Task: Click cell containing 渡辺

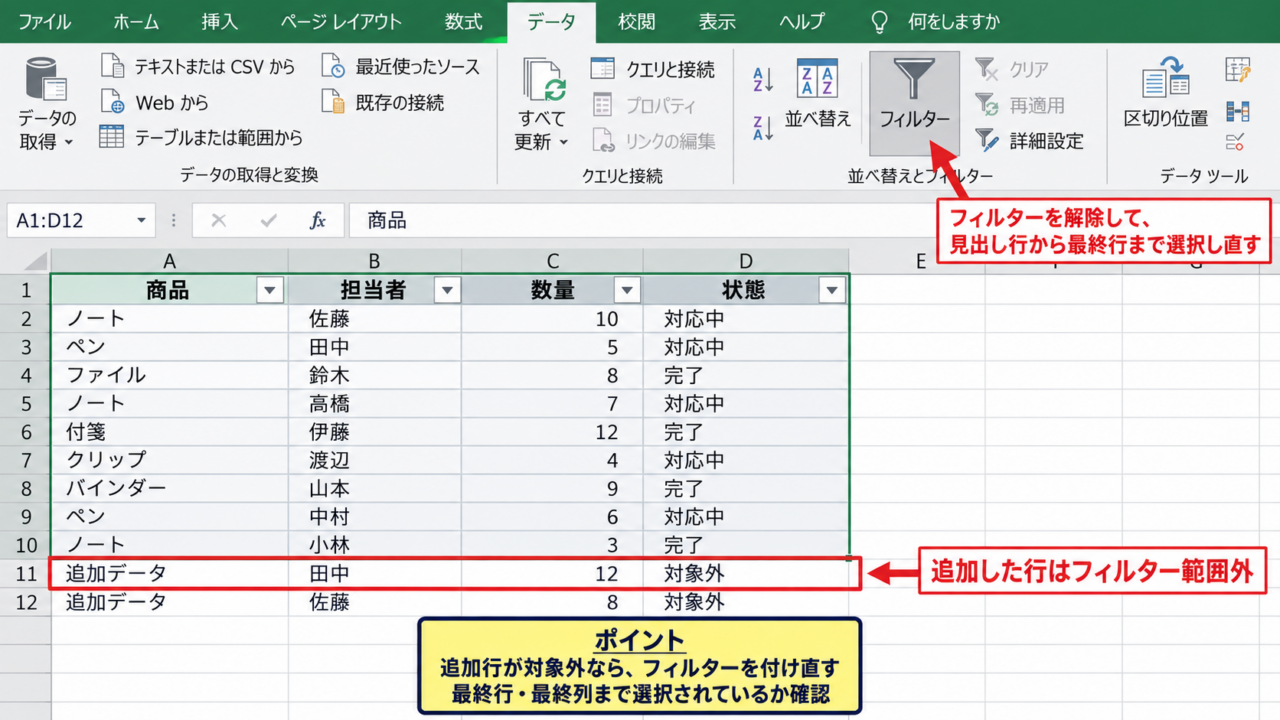Action: pos(375,461)
